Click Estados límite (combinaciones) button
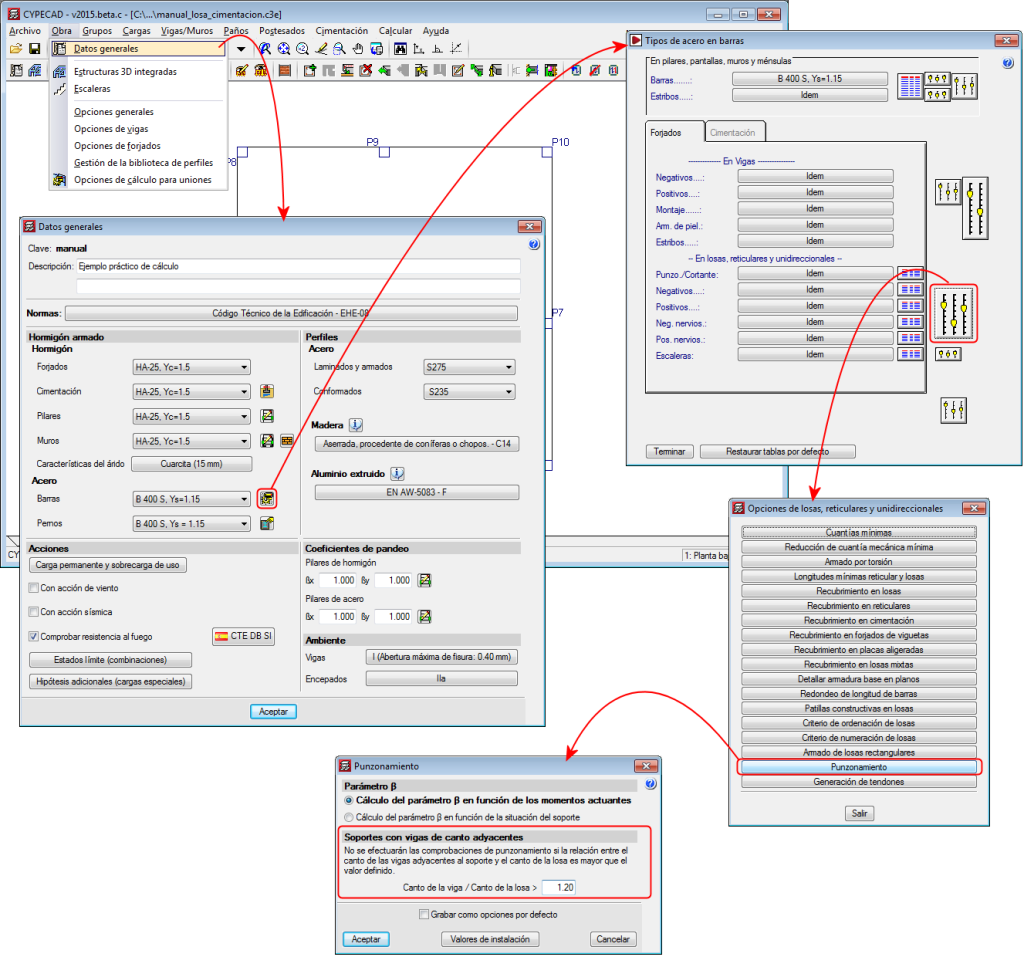Viewport: 1024px width, 957px height. pyautogui.click(x=110, y=660)
